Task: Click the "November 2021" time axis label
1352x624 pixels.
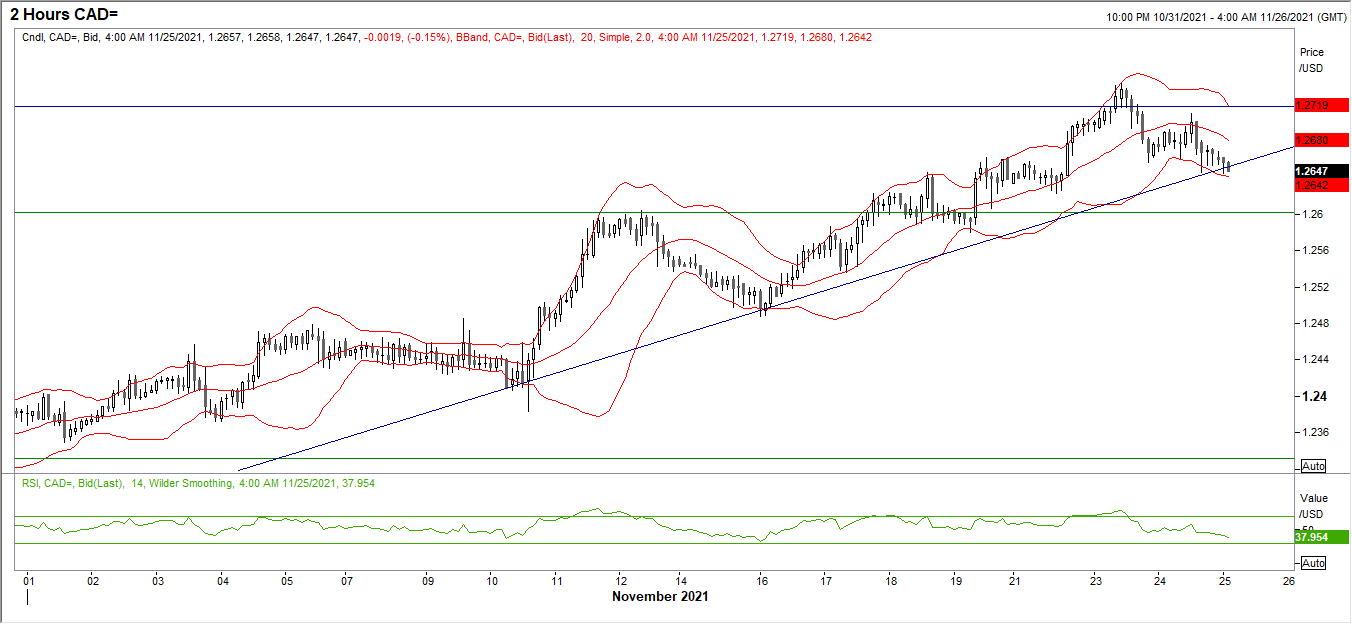Action: pos(659,596)
